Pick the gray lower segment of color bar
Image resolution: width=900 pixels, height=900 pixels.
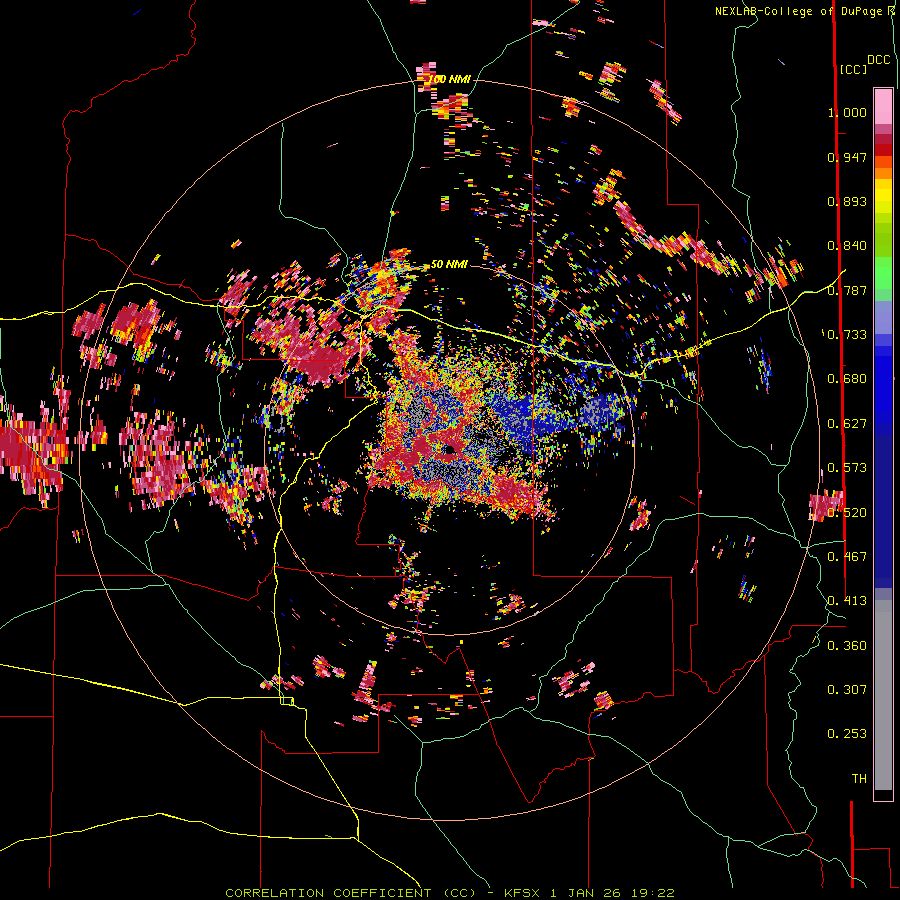point(883,697)
